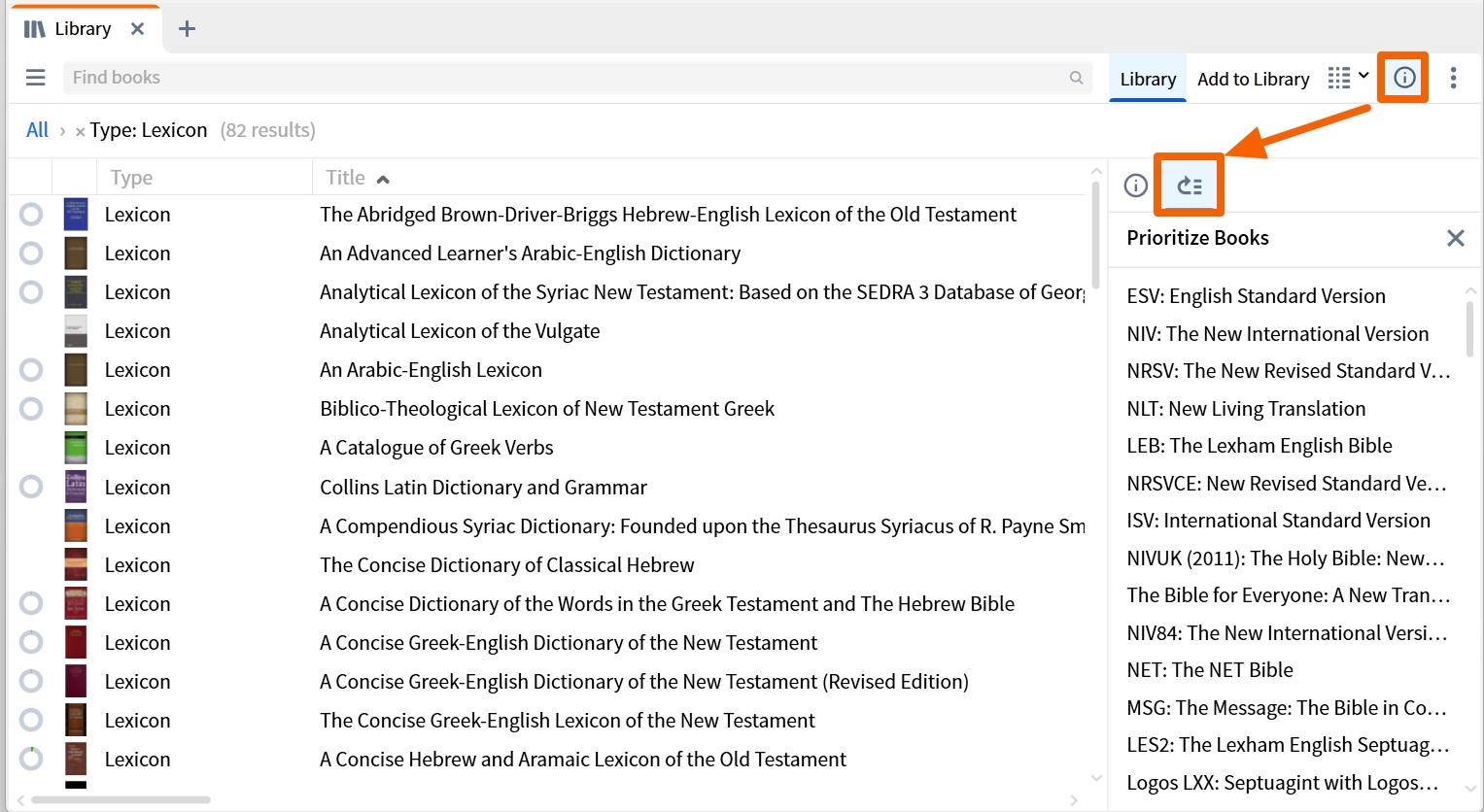Open the hamburger panel menu
Viewport: 1484px width, 812px height.
35,78
